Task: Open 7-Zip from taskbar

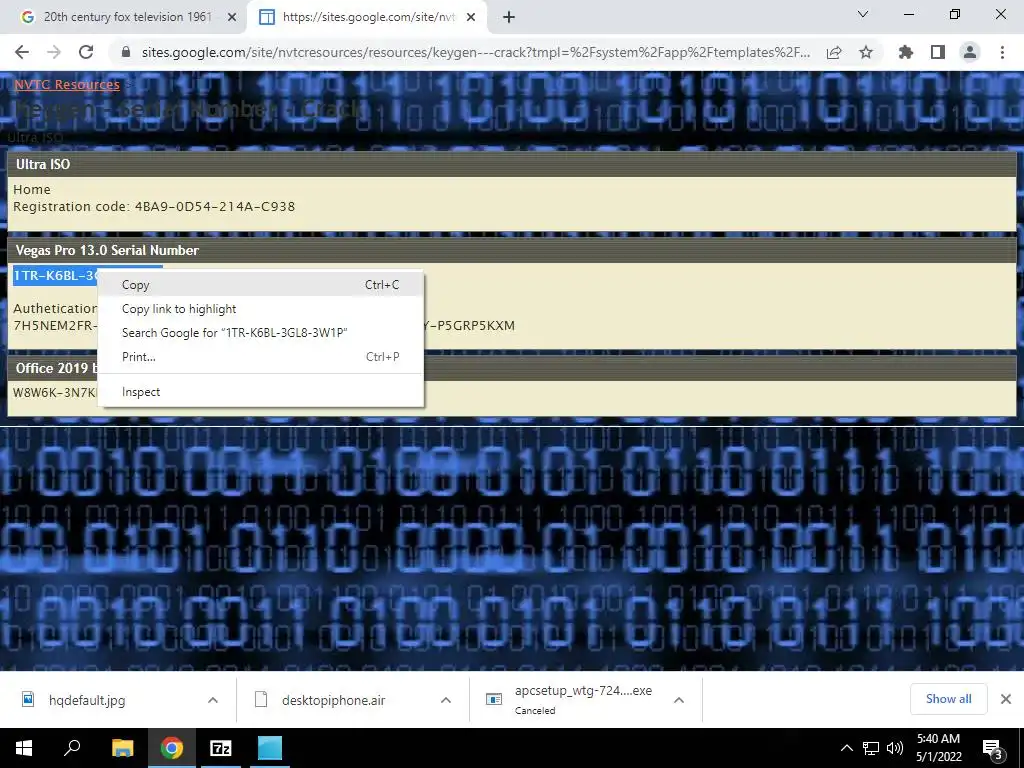Action: pos(220,748)
